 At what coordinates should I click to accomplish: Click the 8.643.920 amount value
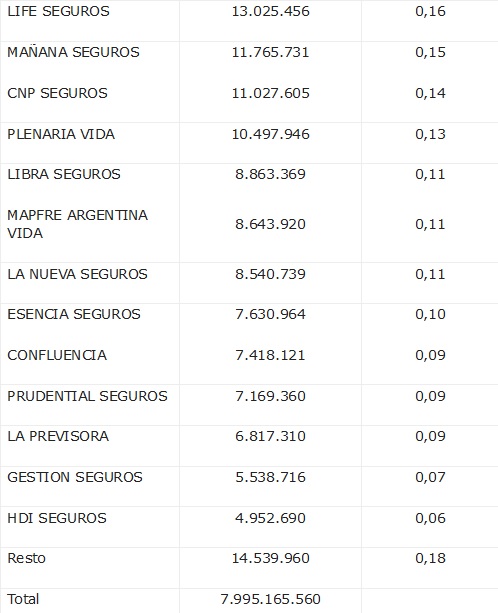coord(270,224)
